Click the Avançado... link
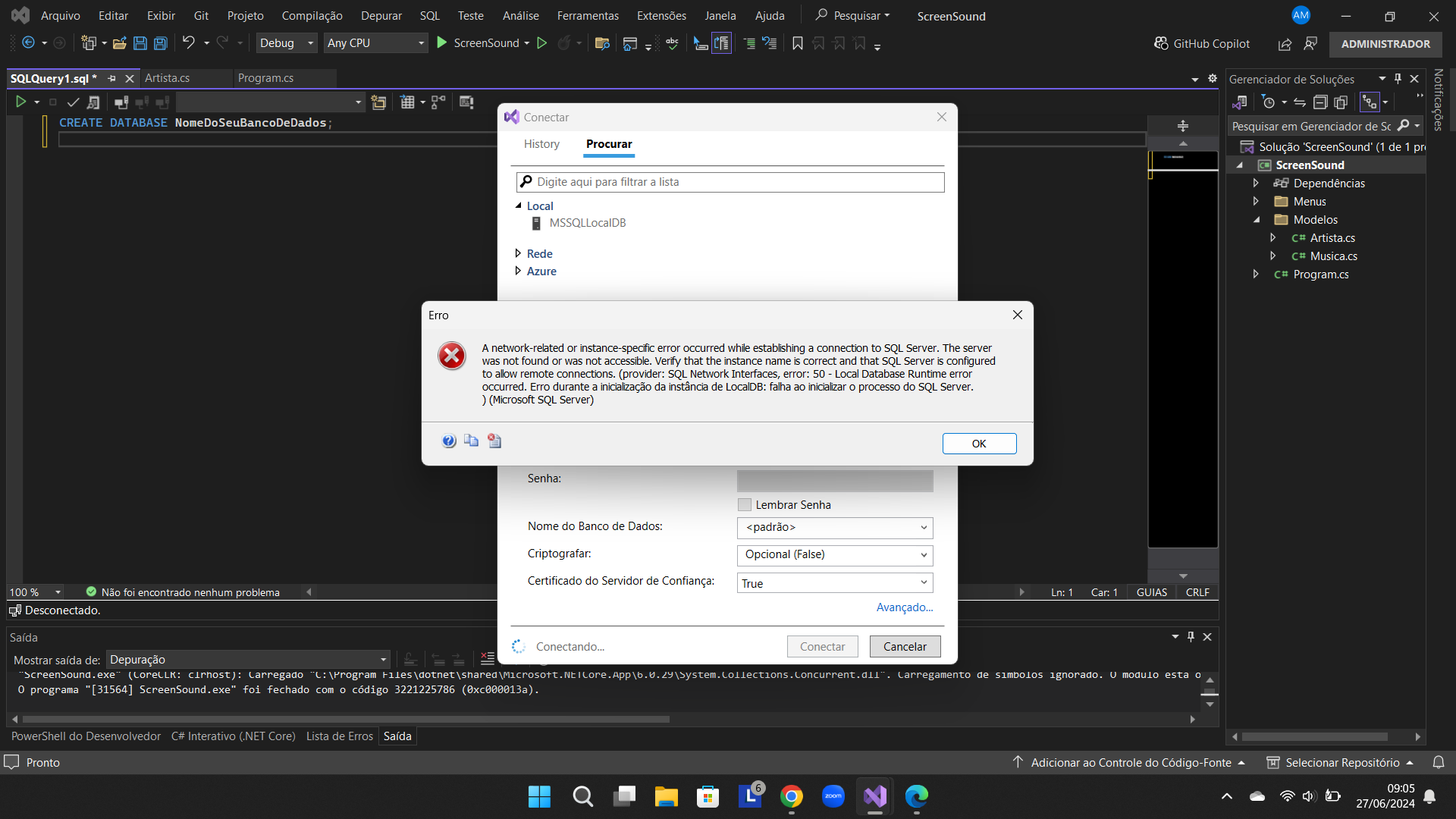 tap(905, 607)
